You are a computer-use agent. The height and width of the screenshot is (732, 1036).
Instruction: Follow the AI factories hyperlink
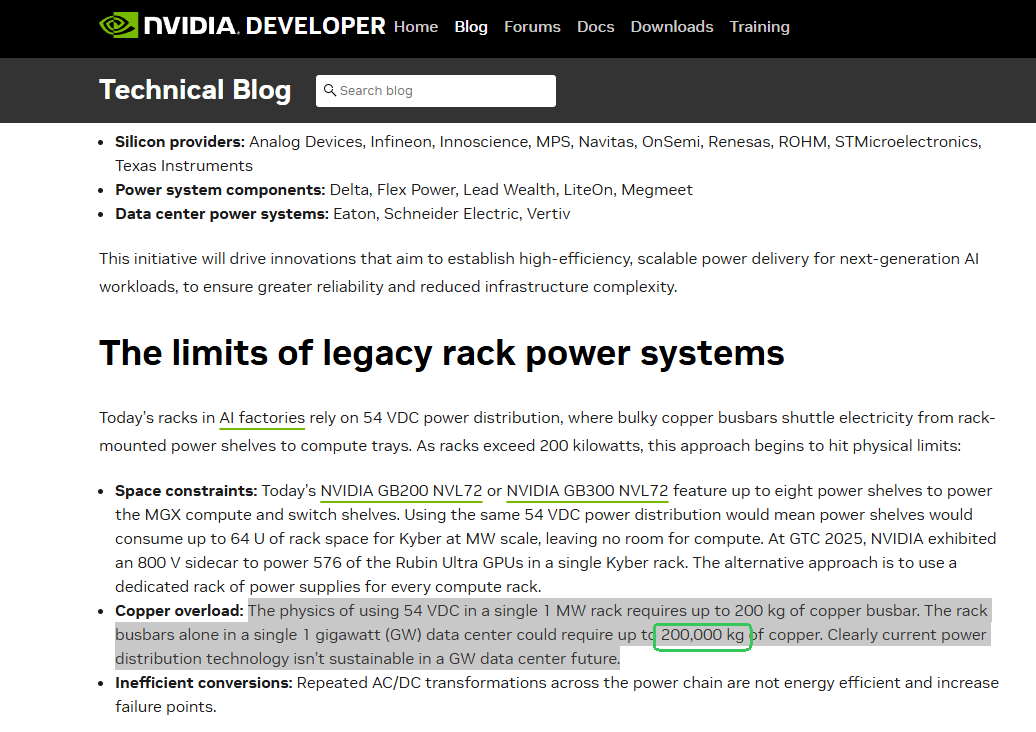coord(262,418)
